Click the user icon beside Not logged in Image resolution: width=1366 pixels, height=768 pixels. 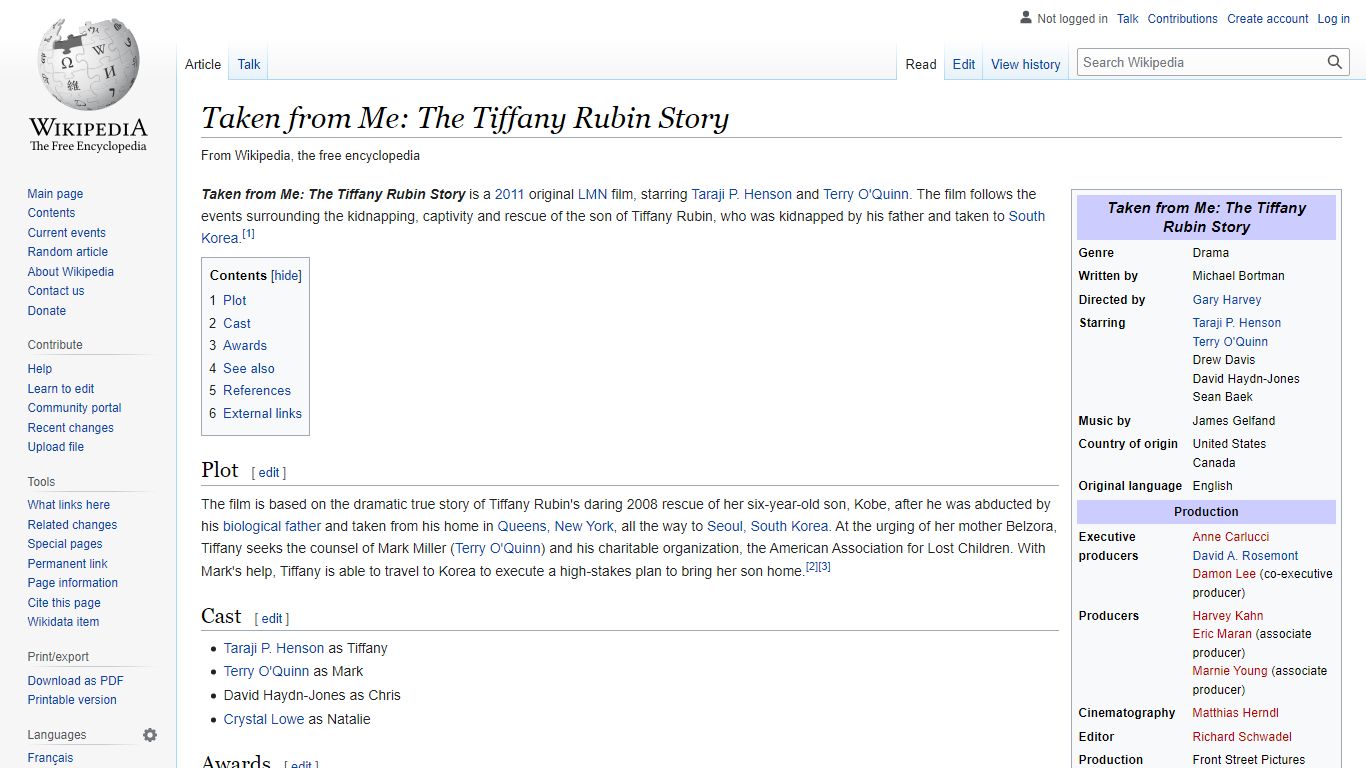1025,18
